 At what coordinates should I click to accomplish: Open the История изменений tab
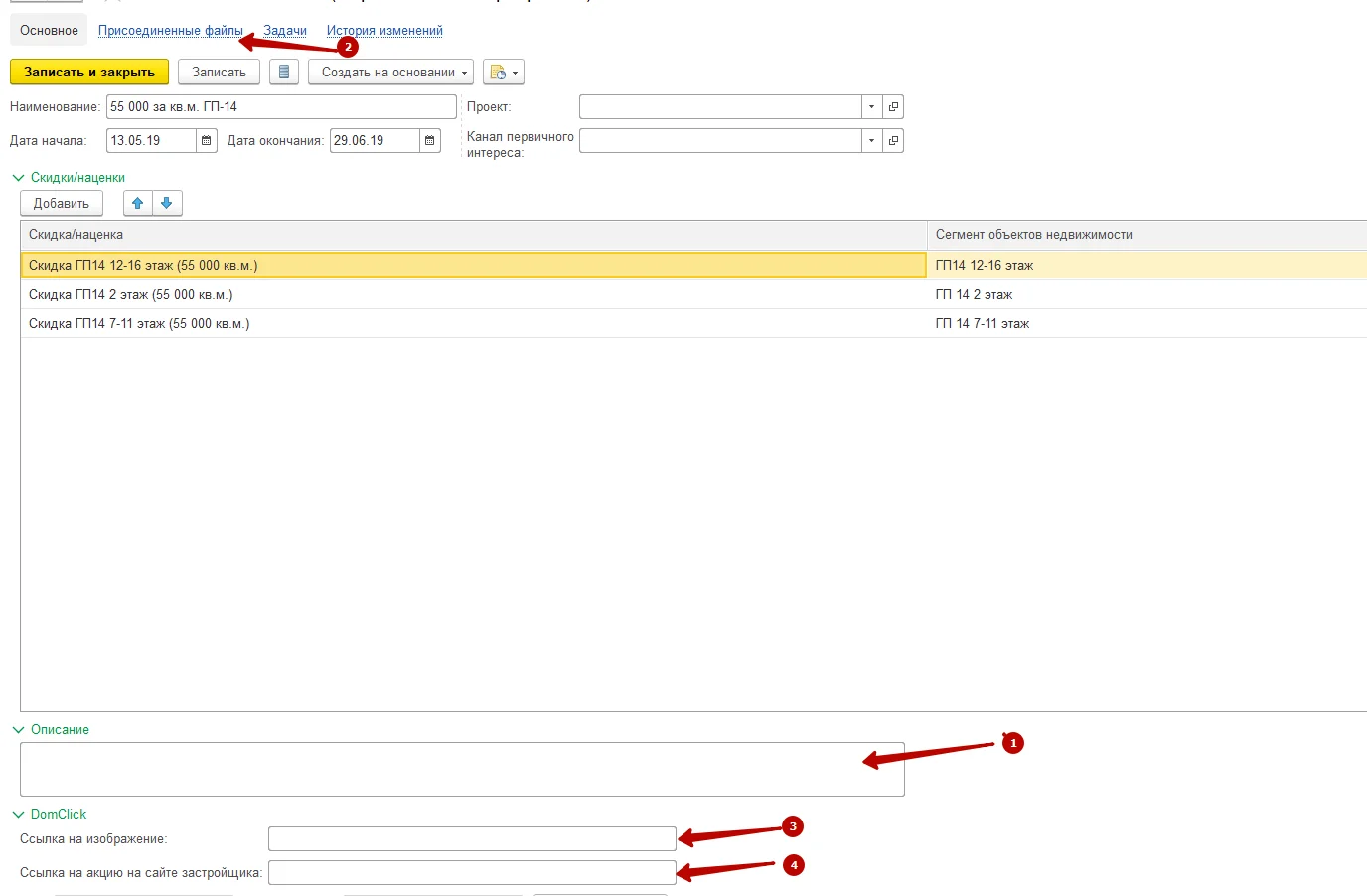(384, 31)
